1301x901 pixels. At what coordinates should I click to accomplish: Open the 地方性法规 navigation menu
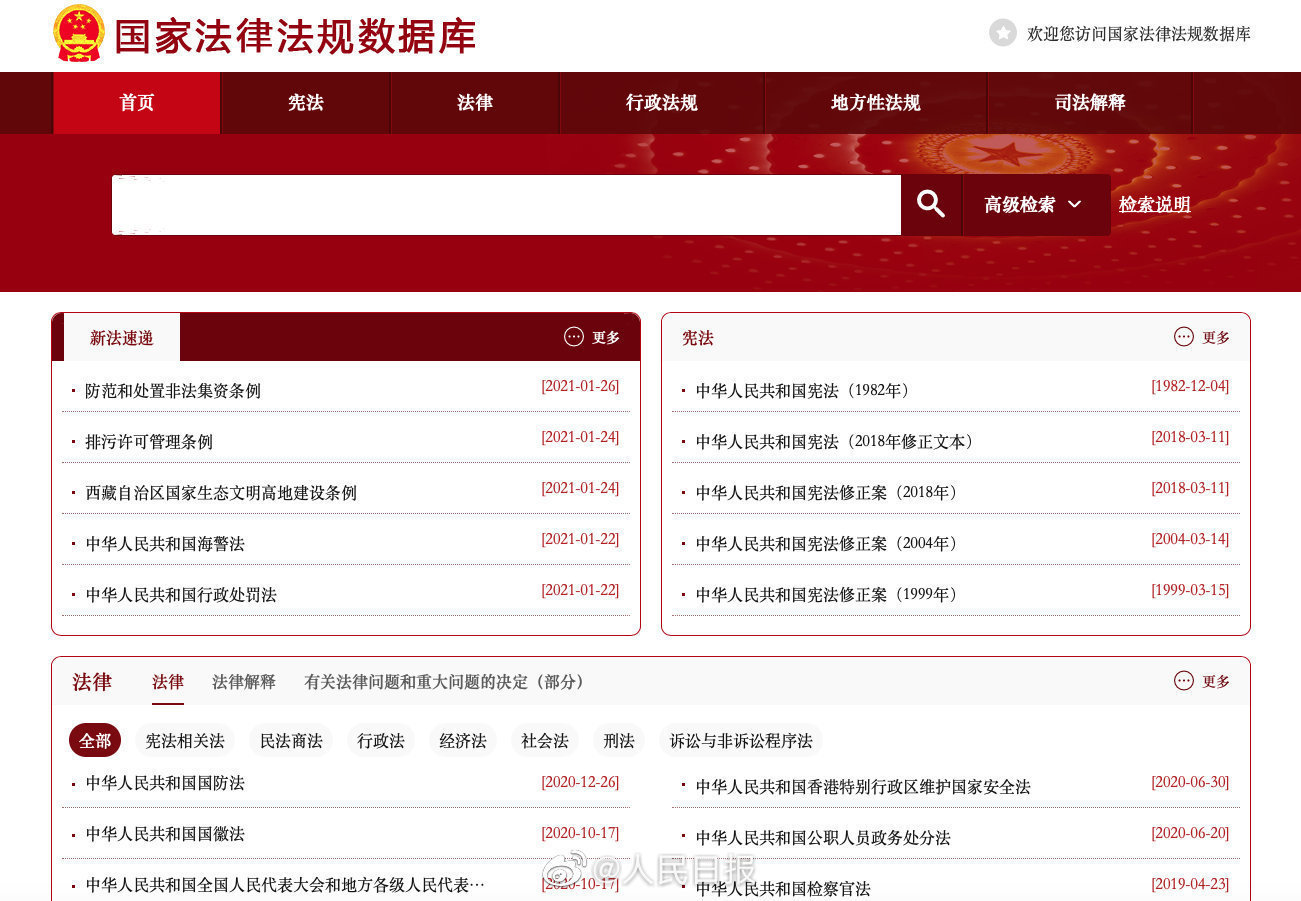point(875,103)
